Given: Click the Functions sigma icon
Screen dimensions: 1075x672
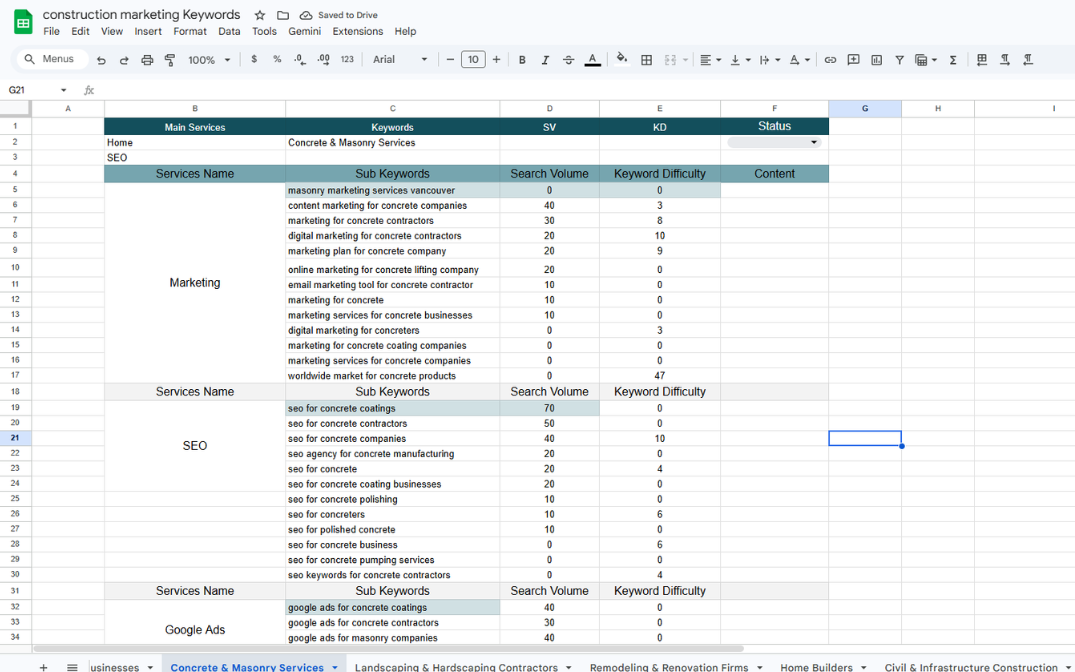Looking at the screenshot, I should (x=953, y=60).
